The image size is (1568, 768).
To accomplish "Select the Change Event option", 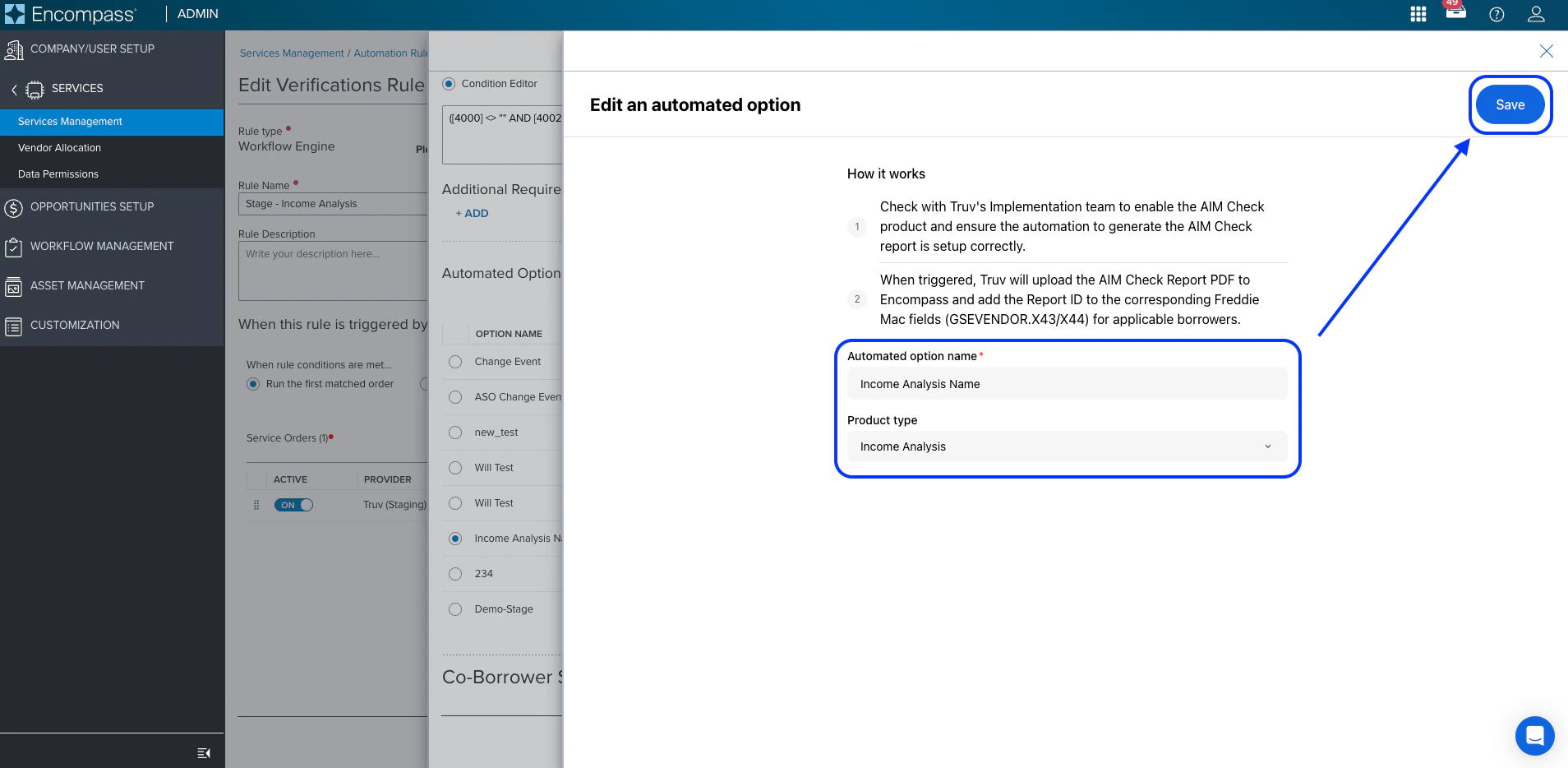I will (x=455, y=362).
